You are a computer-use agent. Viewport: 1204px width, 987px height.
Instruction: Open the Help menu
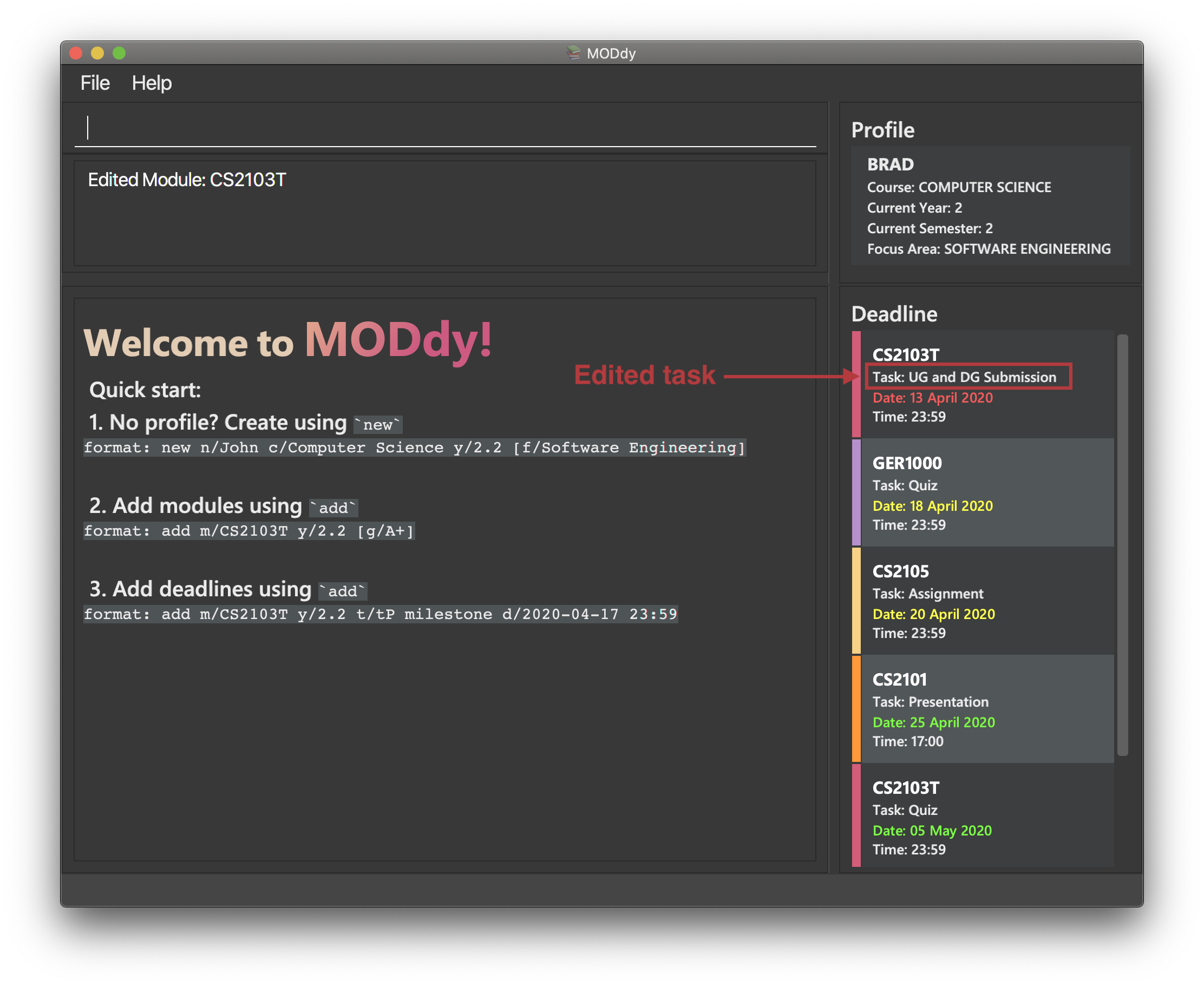[151, 83]
